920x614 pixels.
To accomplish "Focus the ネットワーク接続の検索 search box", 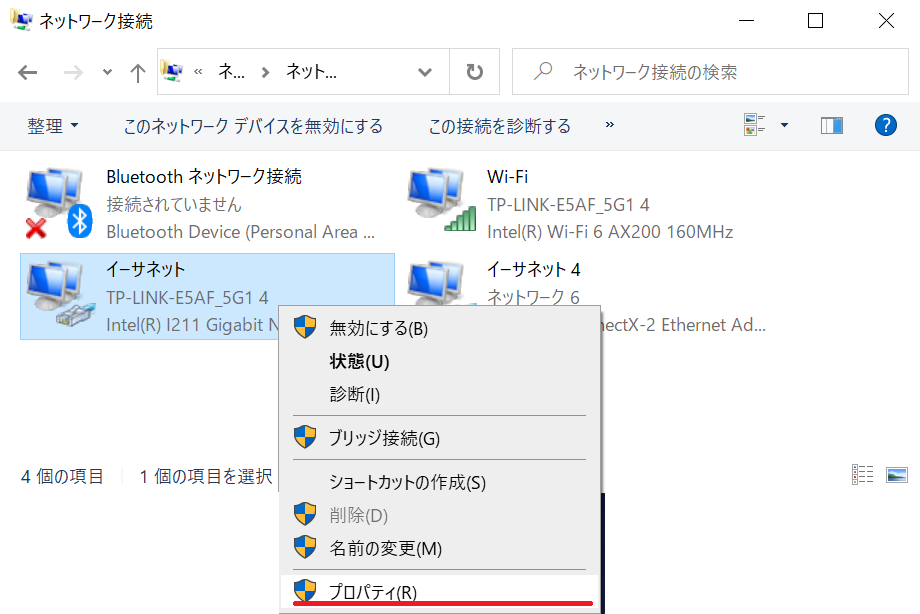I will coord(710,72).
